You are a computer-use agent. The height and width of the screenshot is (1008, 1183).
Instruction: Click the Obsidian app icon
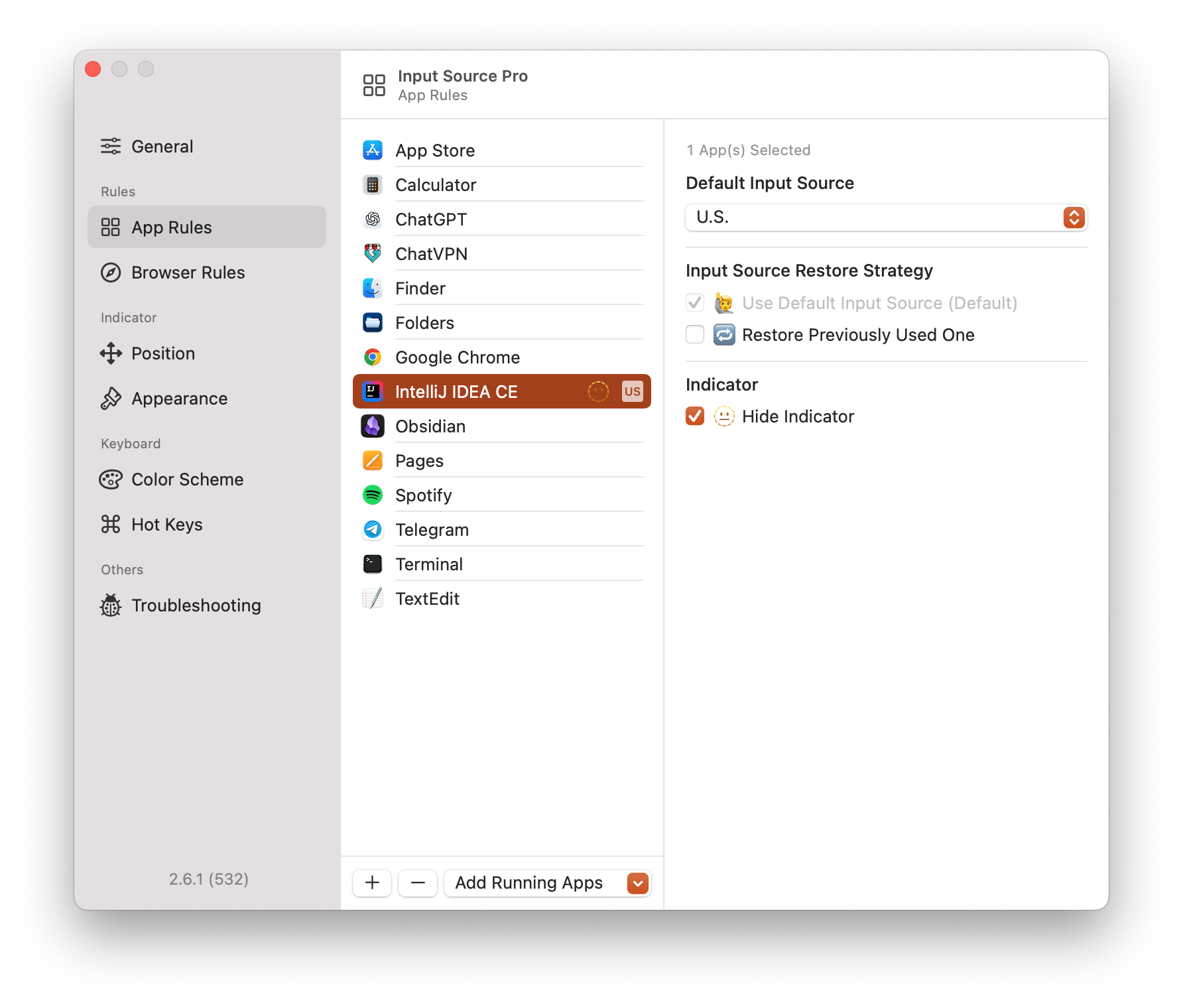click(x=373, y=426)
